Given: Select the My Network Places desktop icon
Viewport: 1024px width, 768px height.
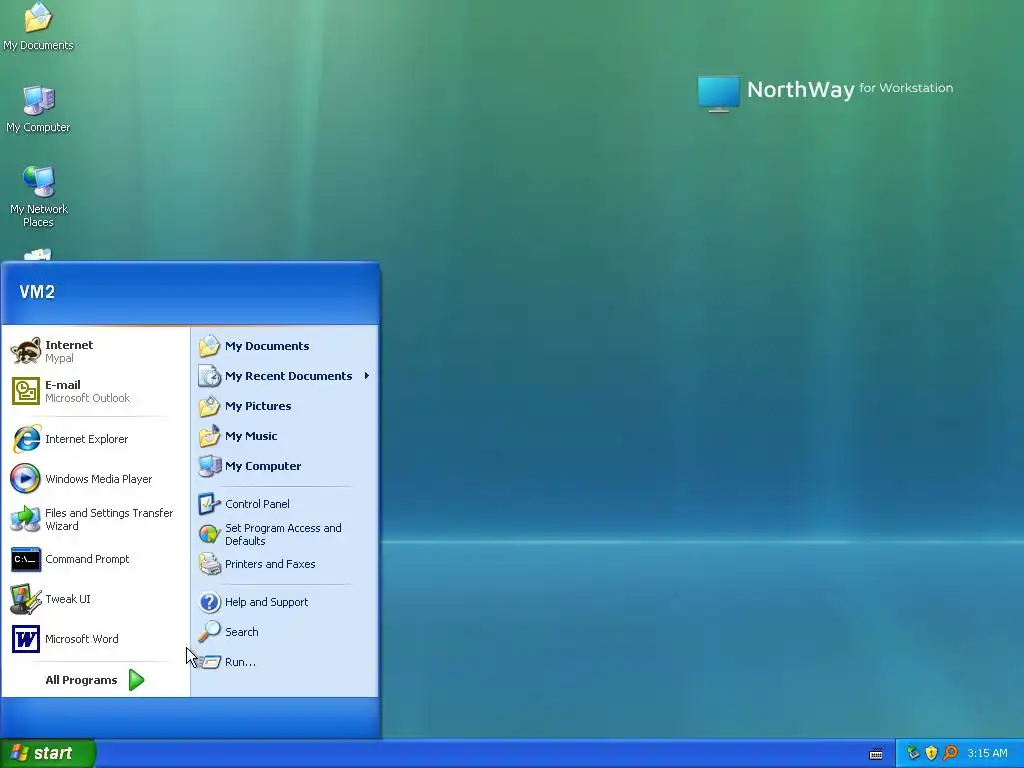Looking at the screenshot, I should click(38, 196).
